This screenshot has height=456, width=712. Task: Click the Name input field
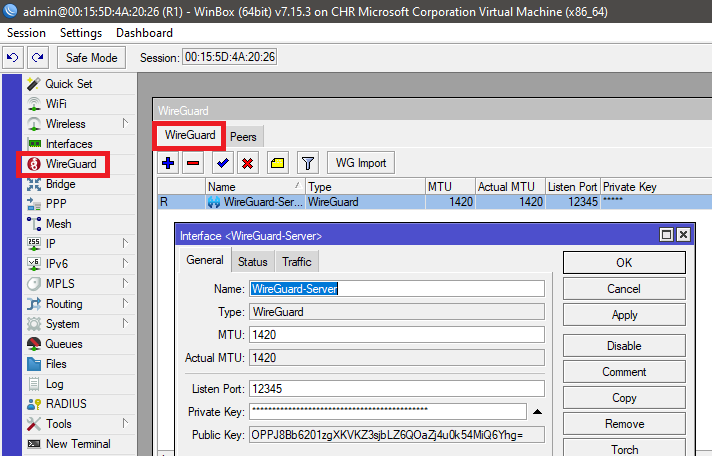tap(397, 289)
